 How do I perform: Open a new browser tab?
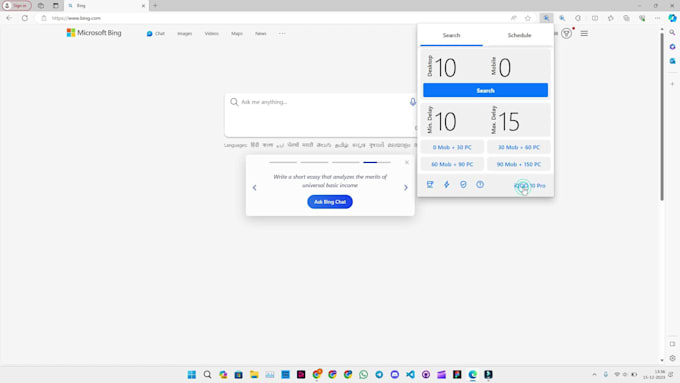[155, 6]
